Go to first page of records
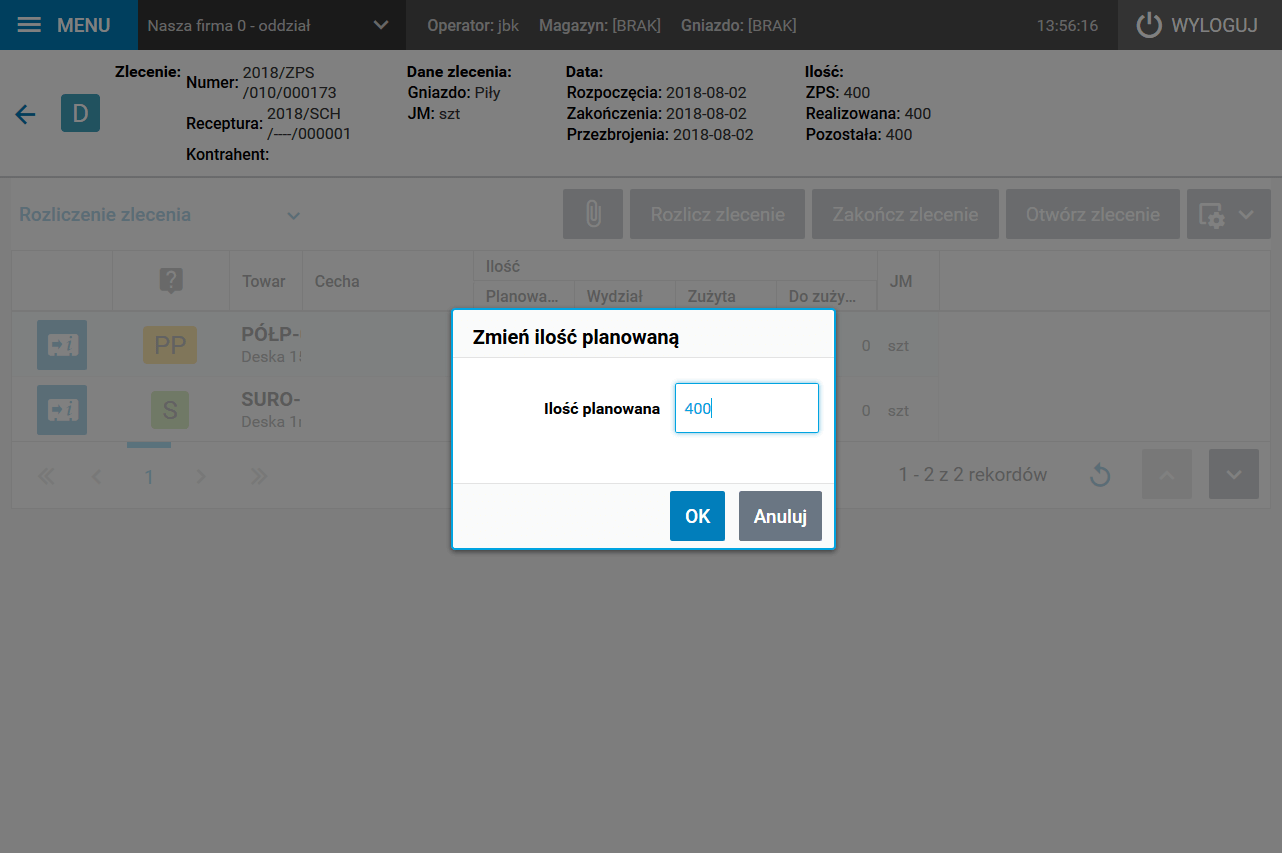 [46, 476]
